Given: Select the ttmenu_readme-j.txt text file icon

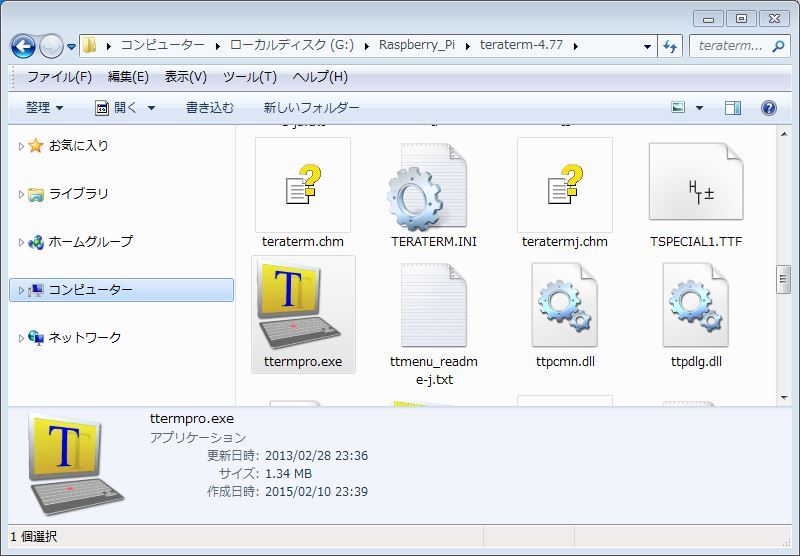Looking at the screenshot, I should (x=434, y=305).
